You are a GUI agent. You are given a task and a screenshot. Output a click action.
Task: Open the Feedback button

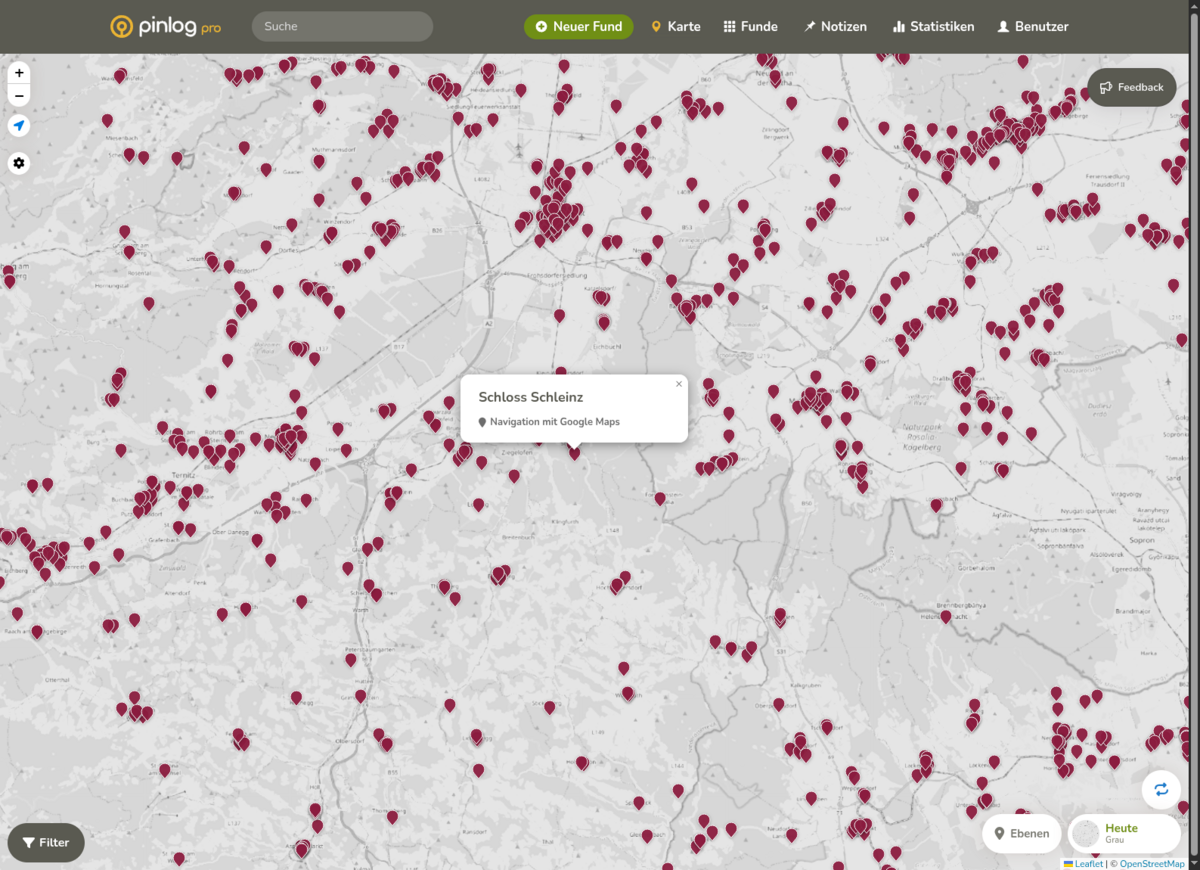tap(1132, 87)
